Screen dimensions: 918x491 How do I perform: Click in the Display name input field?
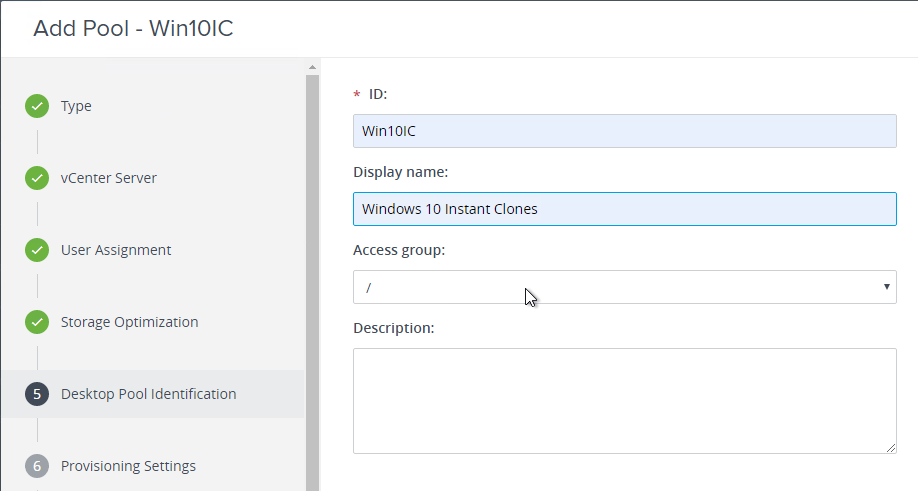click(625, 209)
